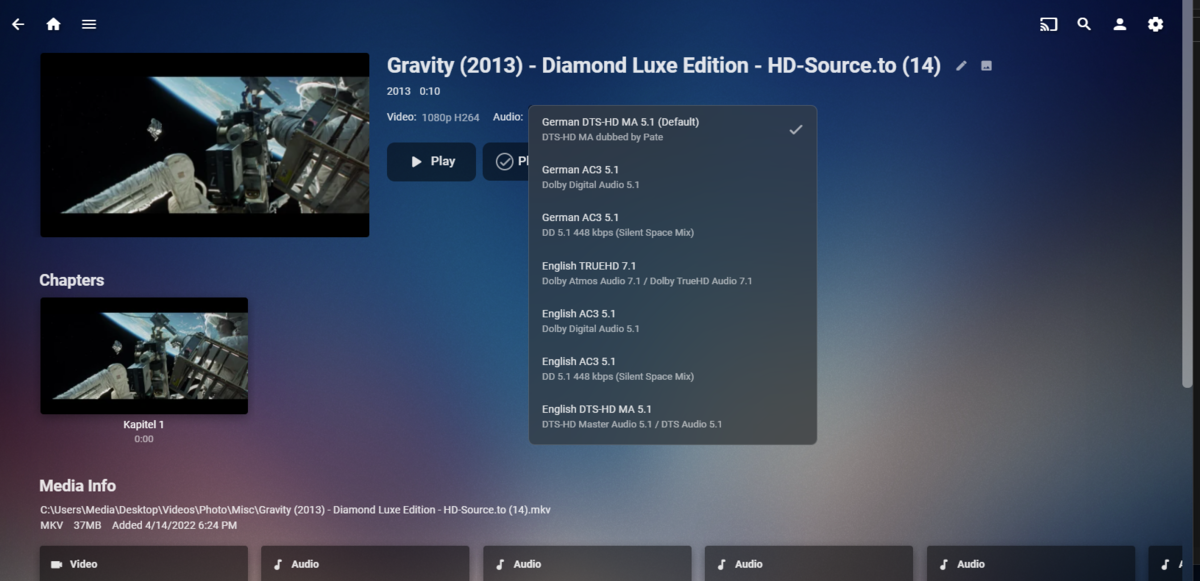Open the hamburger navigation menu
Viewport: 1200px width, 581px height.
click(x=89, y=24)
